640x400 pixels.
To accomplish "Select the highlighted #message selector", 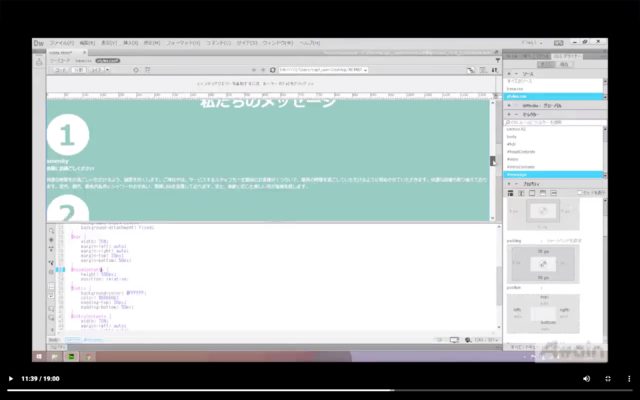I will [x=553, y=175].
